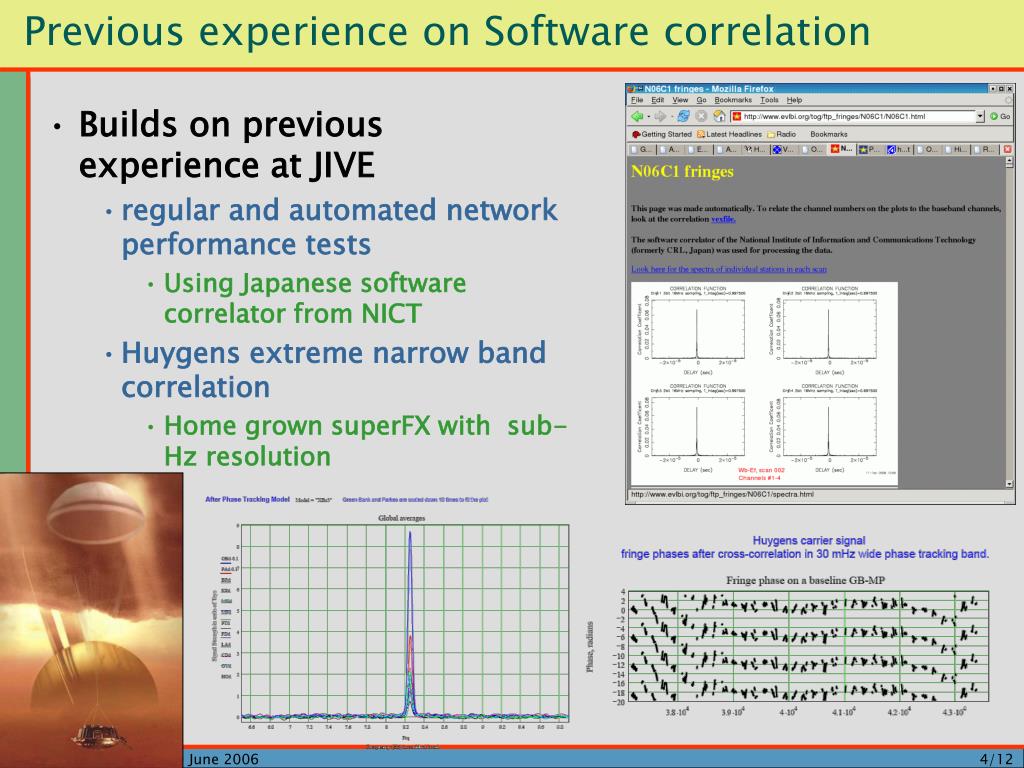The width and height of the screenshot is (1024, 768).
Task: Click the N06C1 fringes page heading
Action: pyautogui.click(x=682, y=172)
